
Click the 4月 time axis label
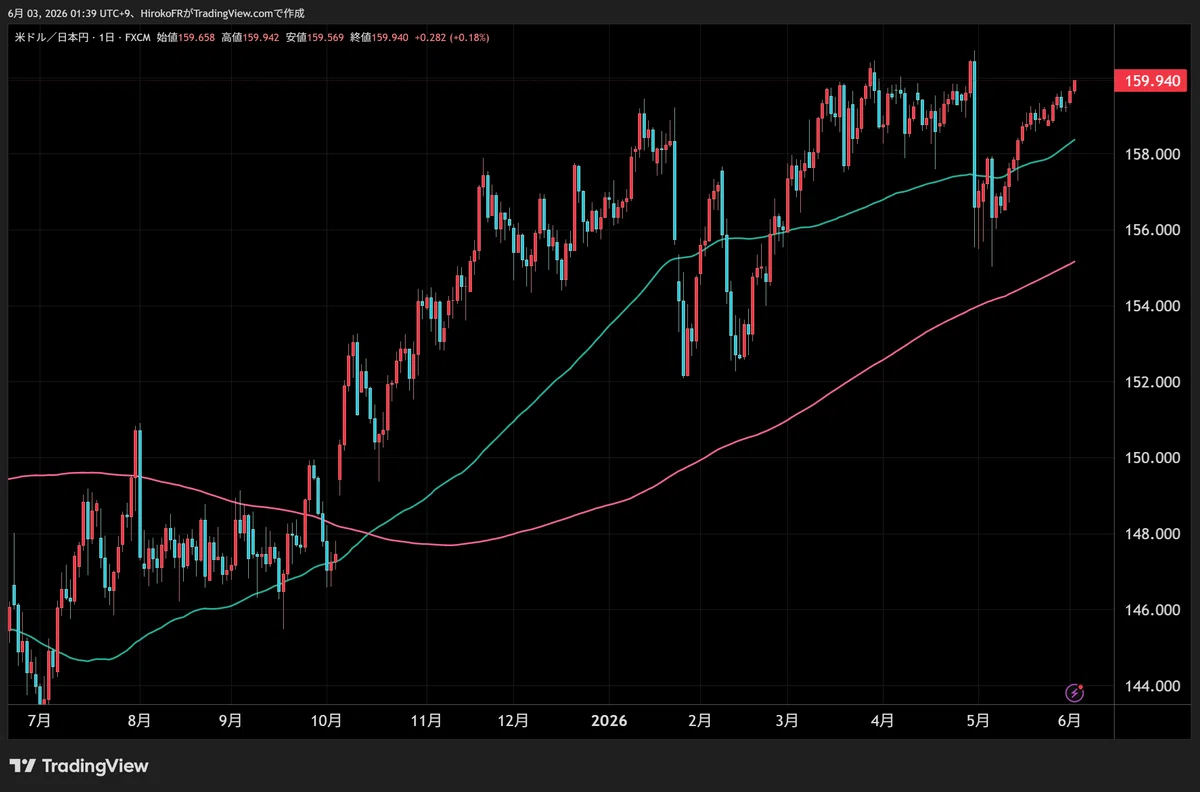pyautogui.click(x=883, y=719)
